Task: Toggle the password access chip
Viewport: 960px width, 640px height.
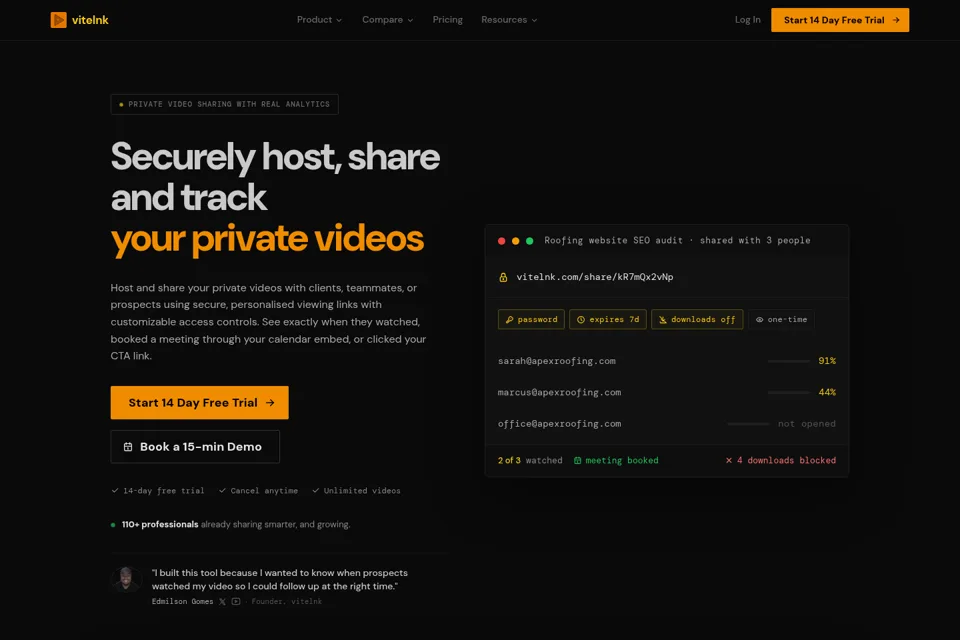Action: 531,319
